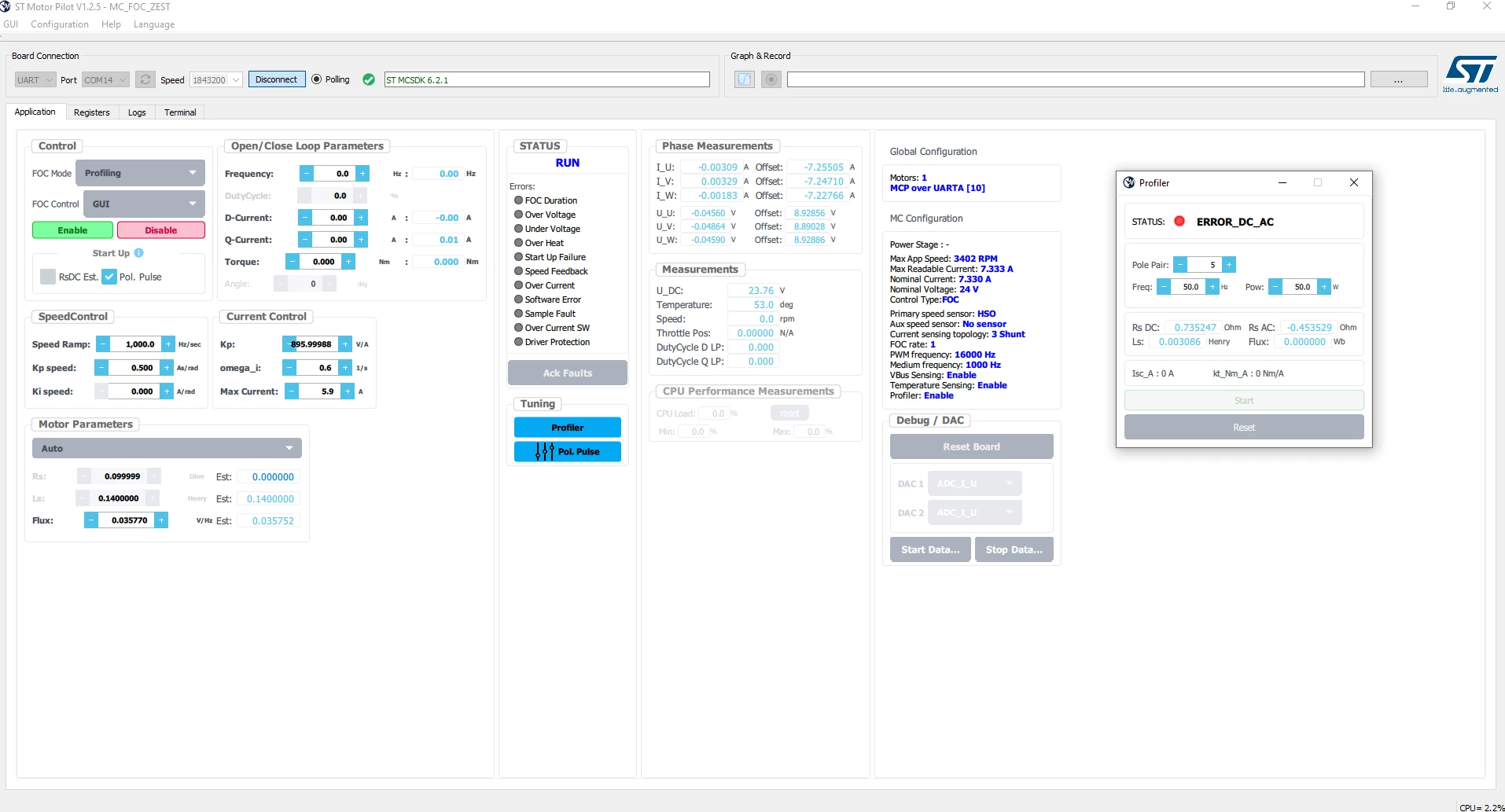The width and height of the screenshot is (1505, 812).
Task: Expand the FOC Mode Profiling dropdown
Action: point(140,173)
